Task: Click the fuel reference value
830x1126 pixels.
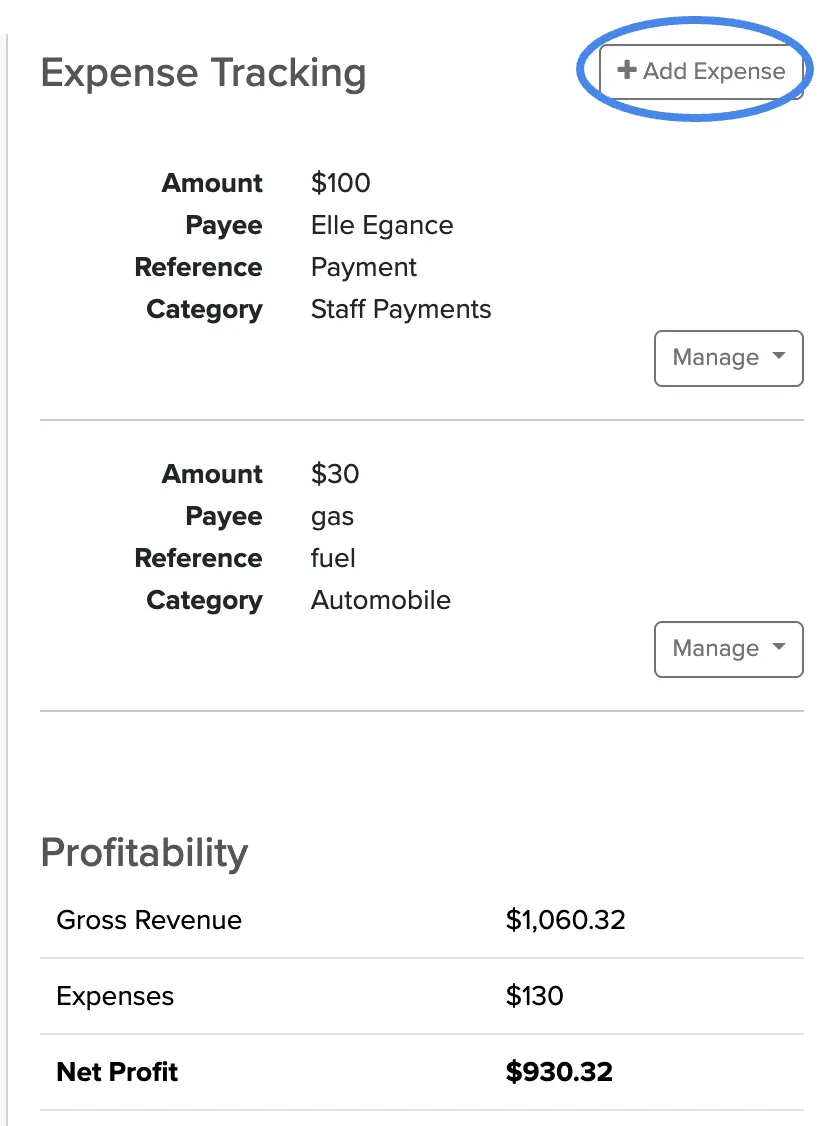Action: [333, 558]
